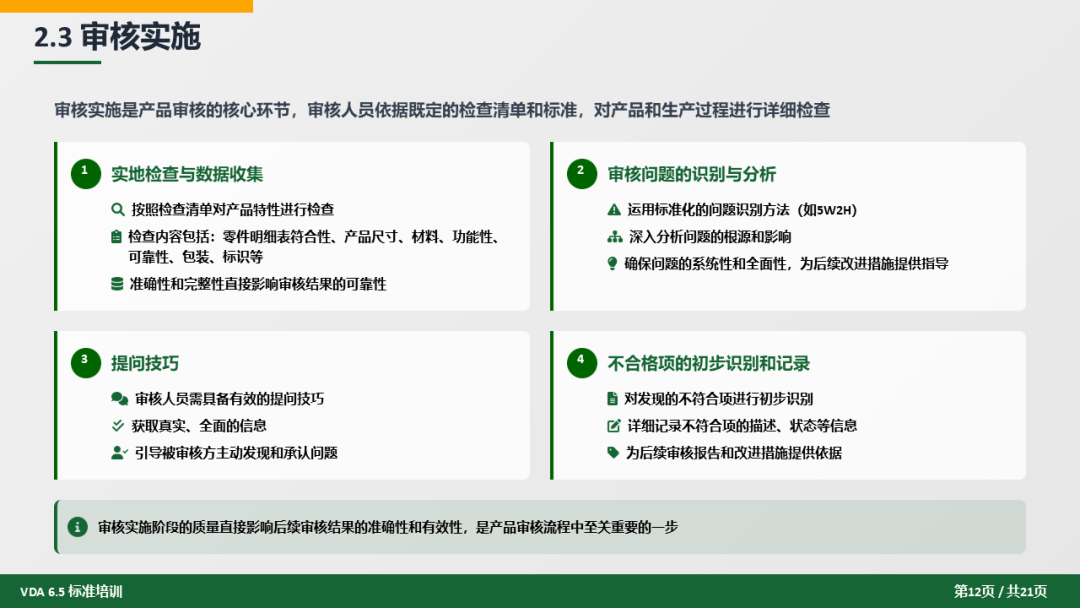Click the clipboard icon next to 检查内容包括

[x=117, y=237]
